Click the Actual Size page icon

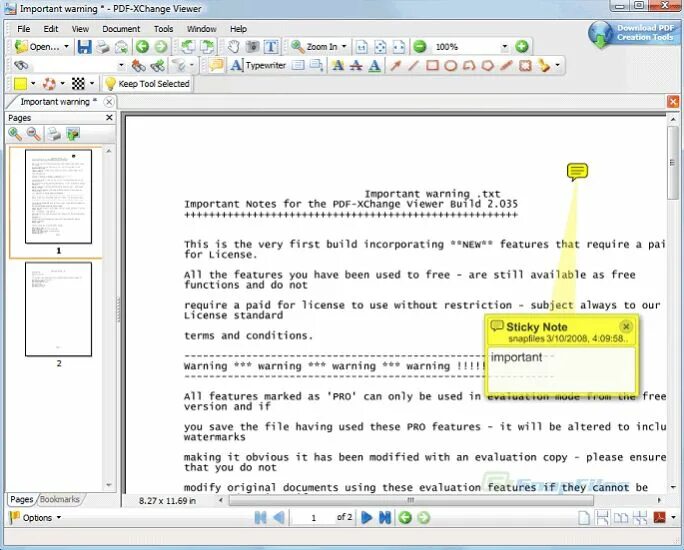[362, 47]
